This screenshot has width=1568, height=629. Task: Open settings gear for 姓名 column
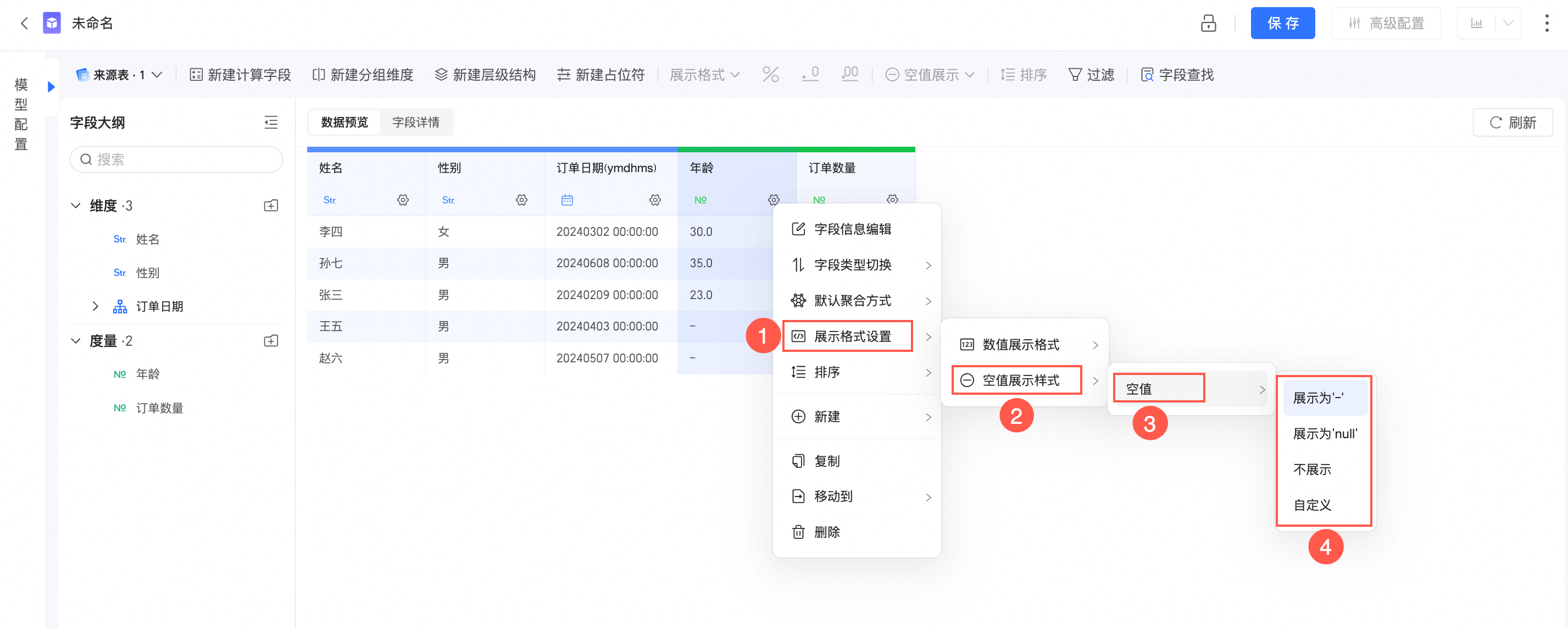tap(402, 200)
